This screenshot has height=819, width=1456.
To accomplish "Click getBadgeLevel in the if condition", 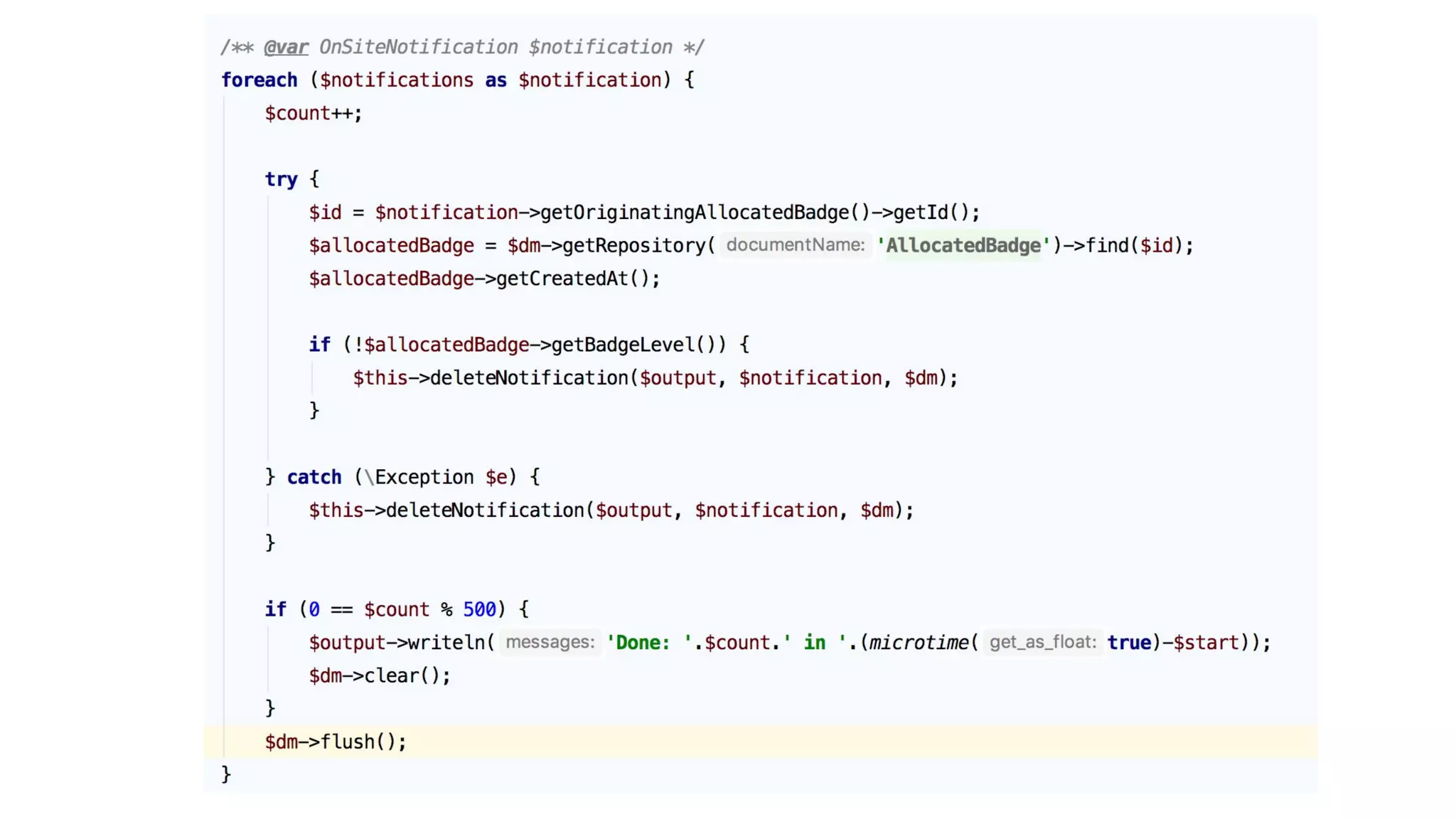I will pos(623,345).
